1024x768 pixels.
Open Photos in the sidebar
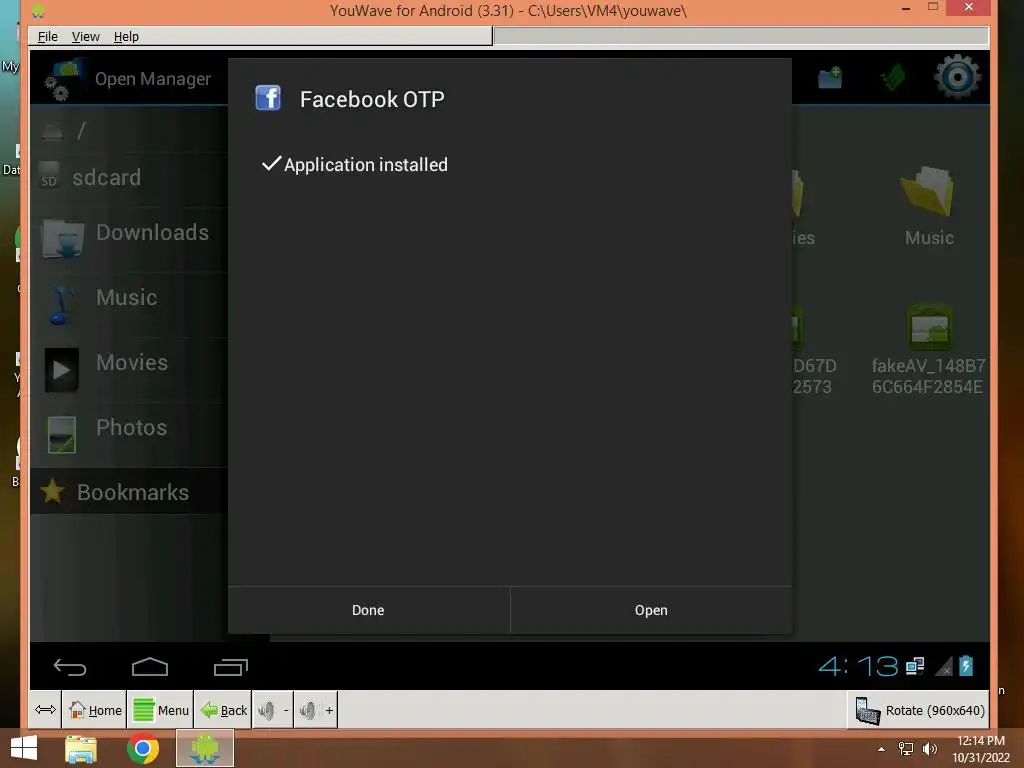(x=129, y=432)
